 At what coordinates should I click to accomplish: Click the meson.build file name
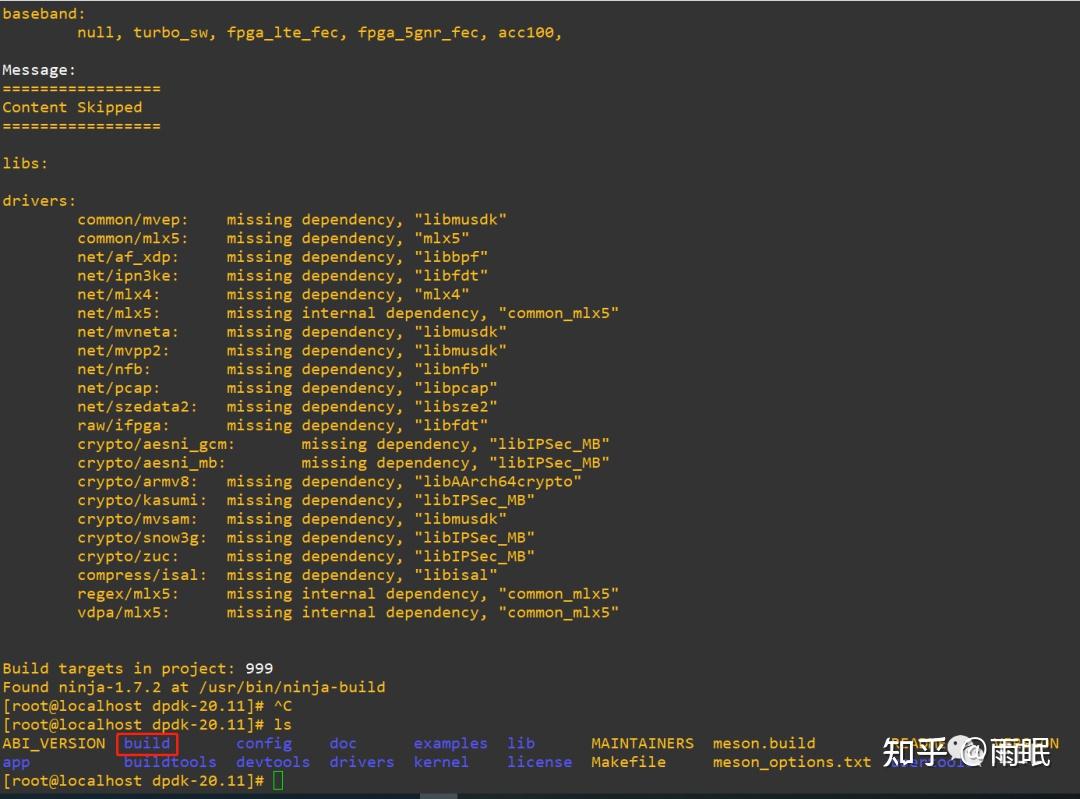pos(764,743)
